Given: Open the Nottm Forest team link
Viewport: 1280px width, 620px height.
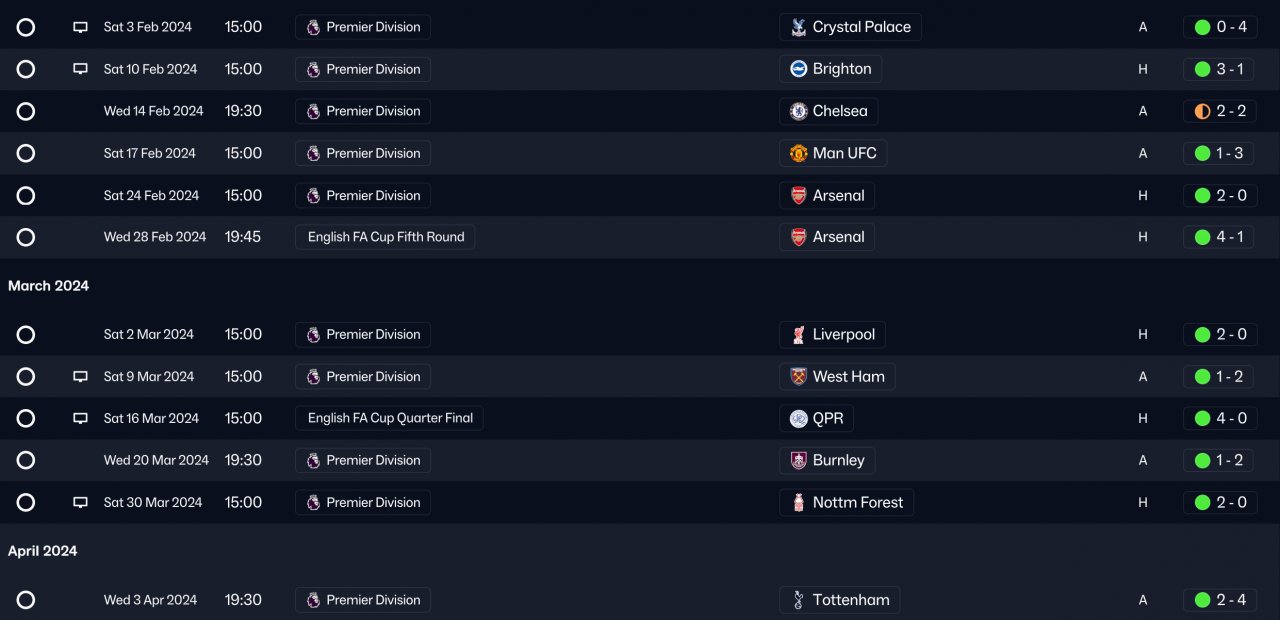Looking at the screenshot, I should 857,502.
